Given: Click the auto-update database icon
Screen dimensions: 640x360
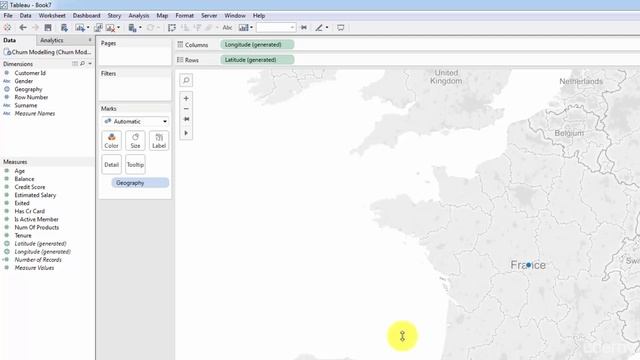Looking at the screenshot, I should pos(132,27).
